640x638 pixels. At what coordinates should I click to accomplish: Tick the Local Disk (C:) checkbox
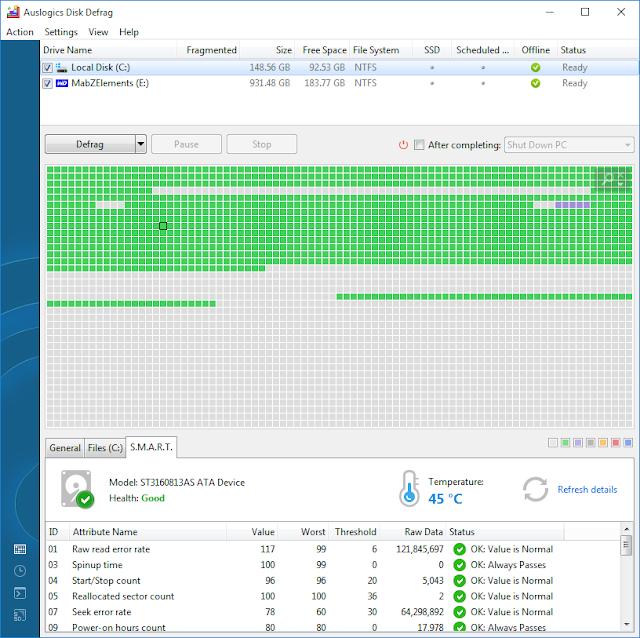click(47, 68)
